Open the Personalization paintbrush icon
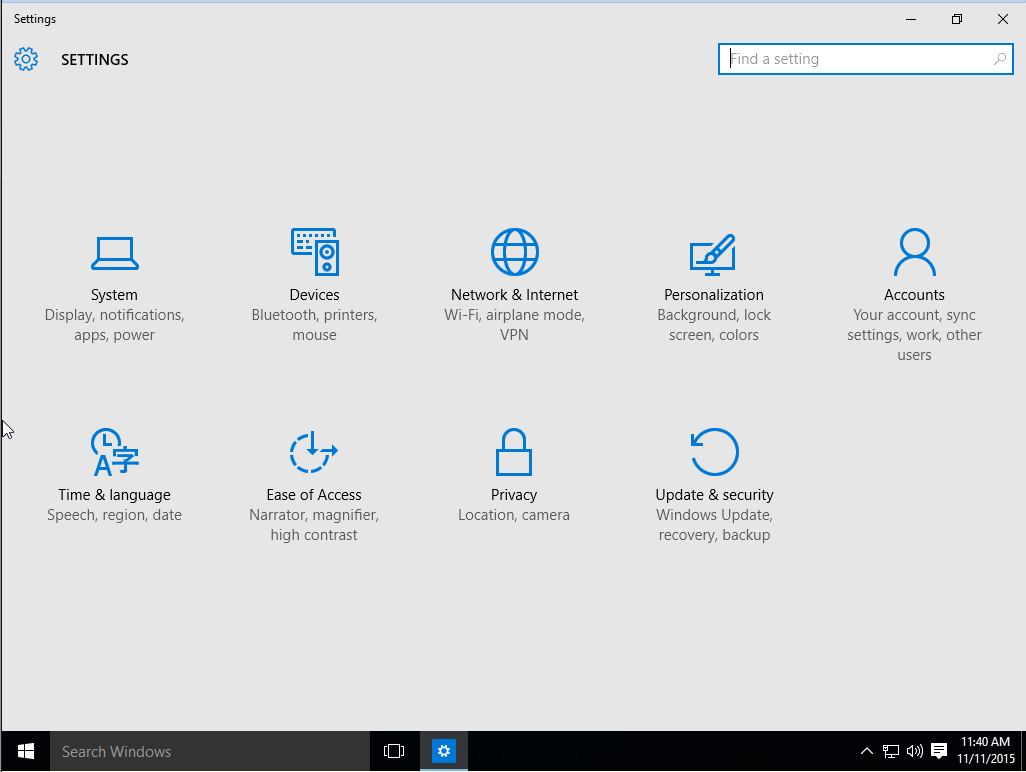Viewport: 1026px width, 772px height. pyautogui.click(x=713, y=254)
